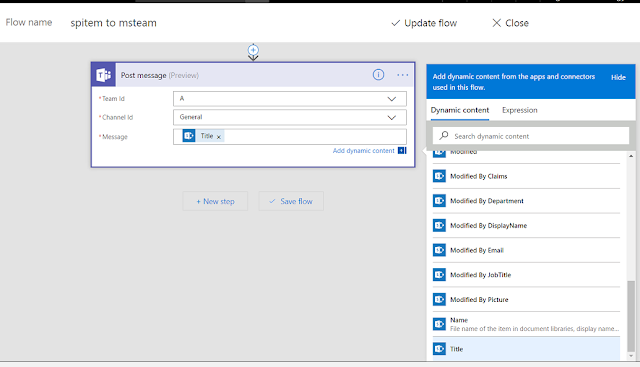Switch to the Dynamic content tab

(460, 110)
